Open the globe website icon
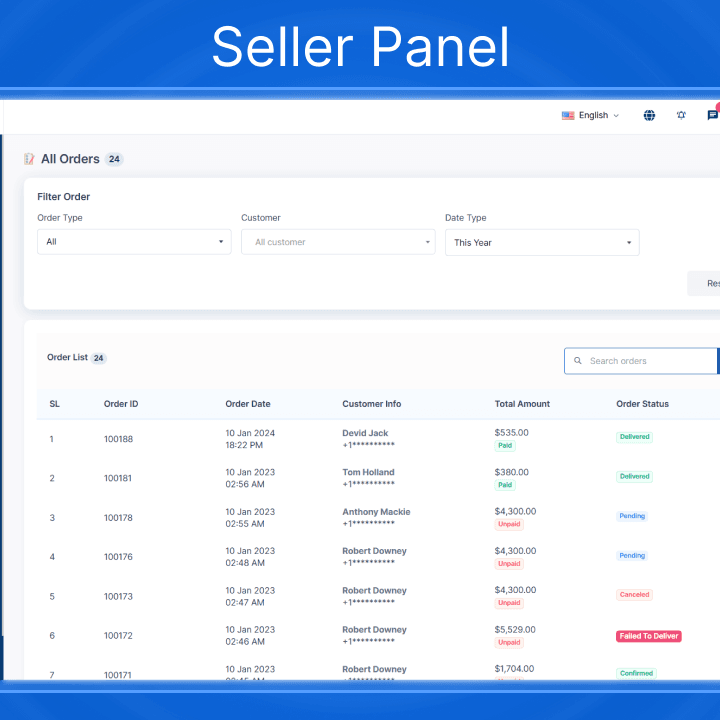Screen dimensions: 720x720 tap(649, 115)
